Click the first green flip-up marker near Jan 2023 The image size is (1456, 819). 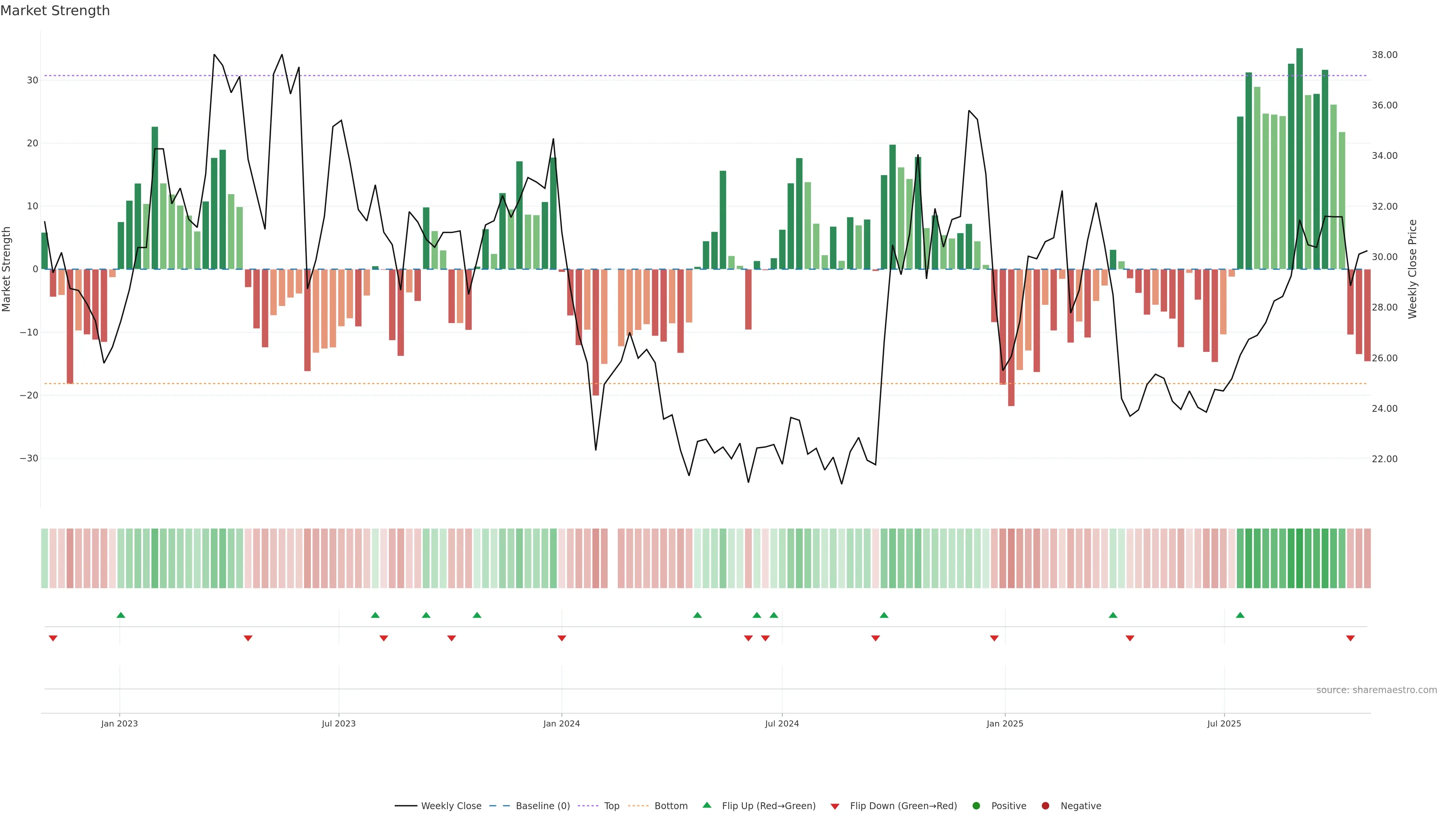121,615
